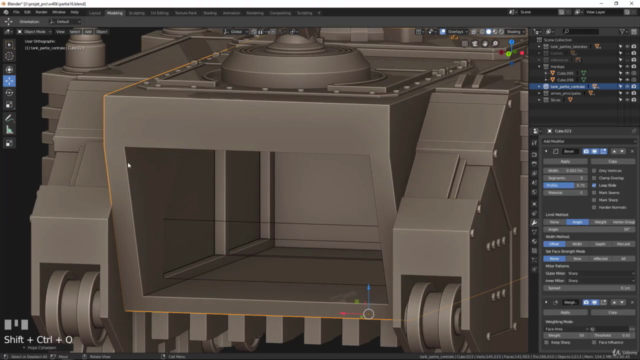Open the Object Data properties tab

point(534,232)
